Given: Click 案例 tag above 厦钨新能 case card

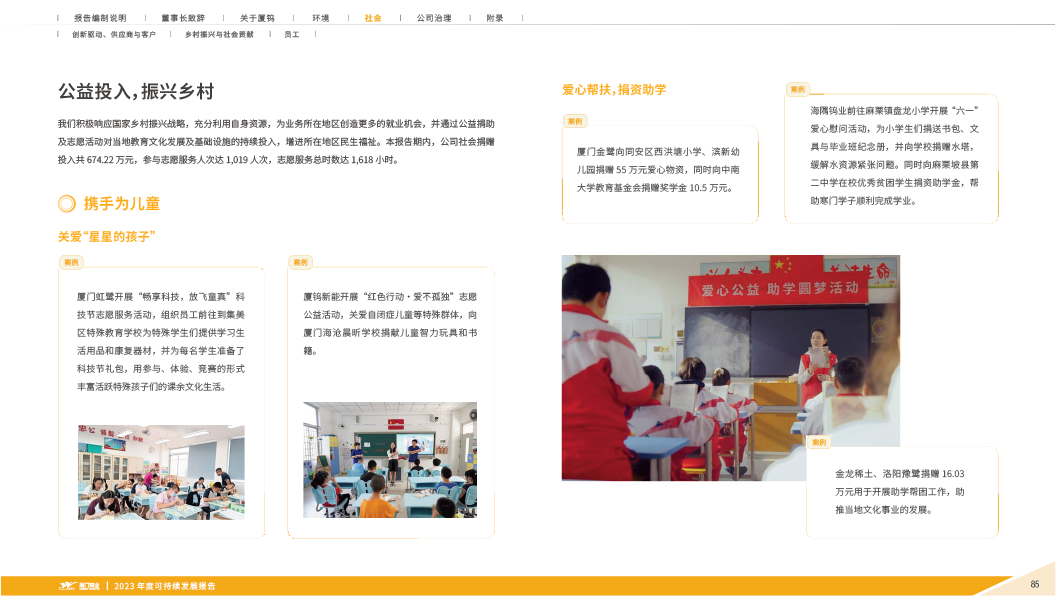Looking at the screenshot, I should 299,262.
